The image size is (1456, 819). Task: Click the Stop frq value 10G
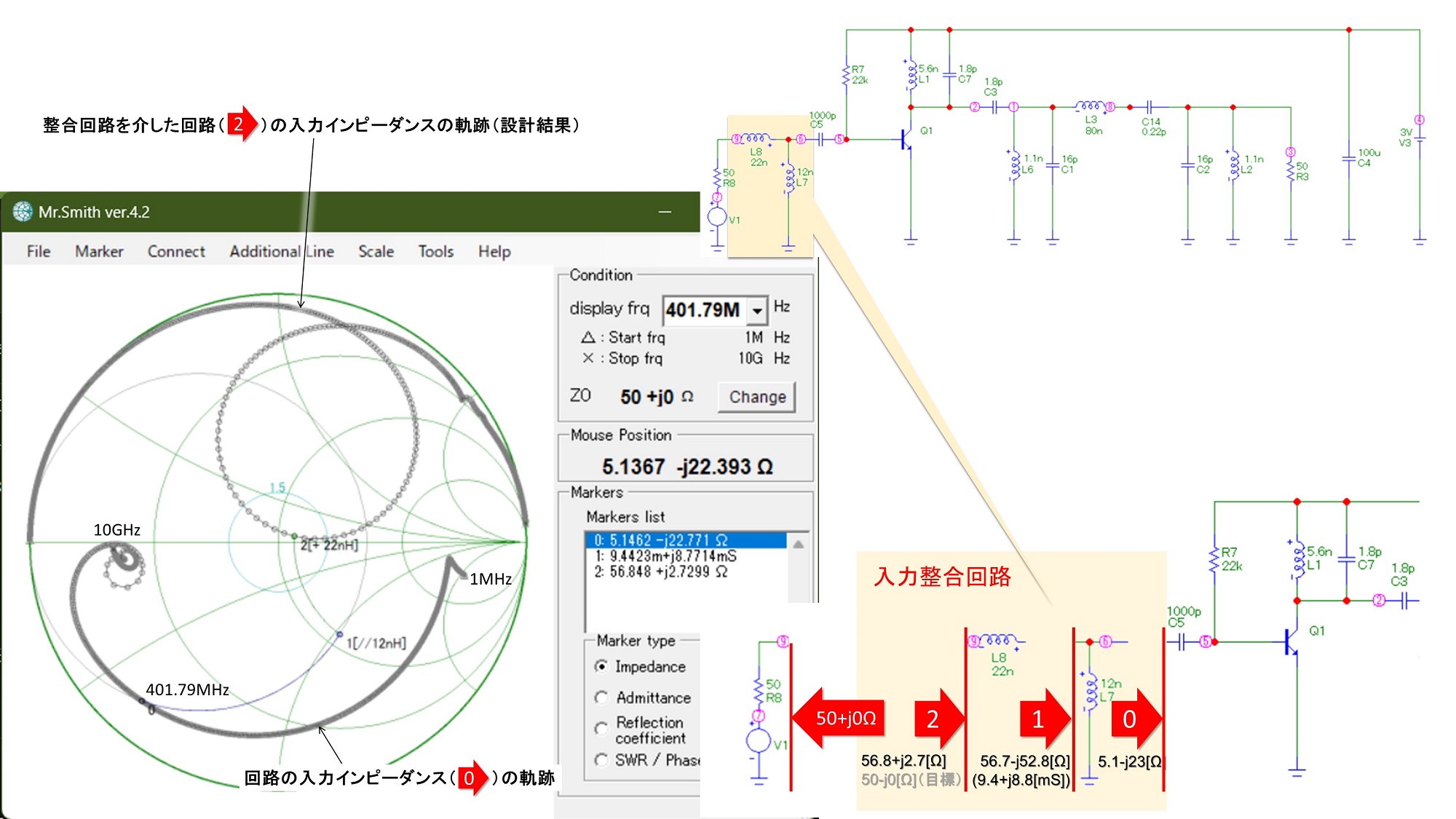tap(750, 358)
